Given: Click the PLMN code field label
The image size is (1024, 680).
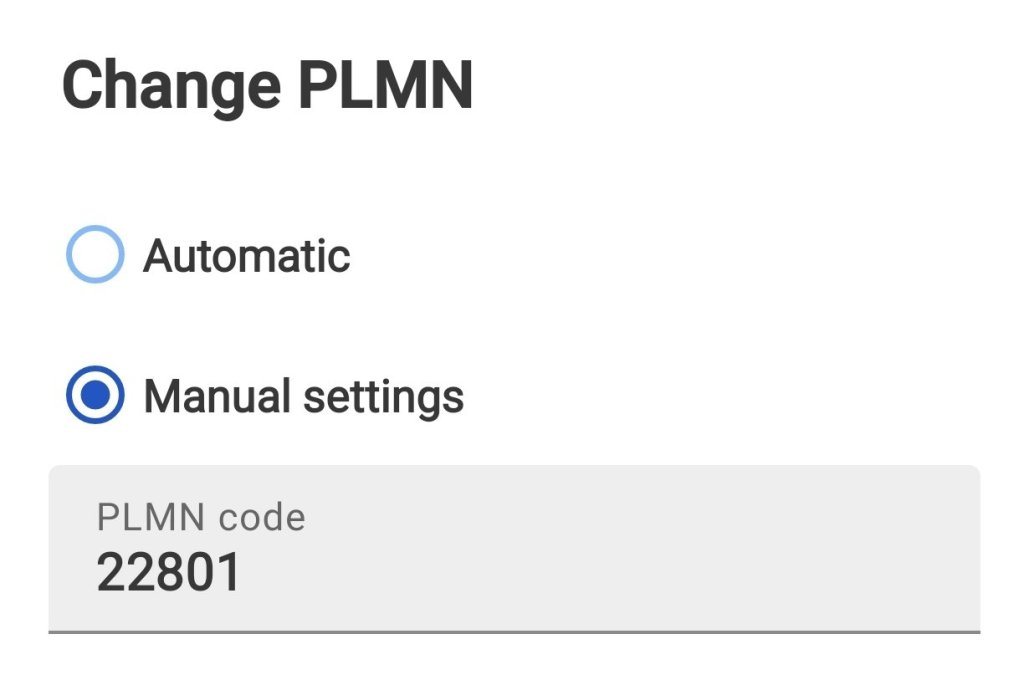Looking at the screenshot, I should [201, 517].
